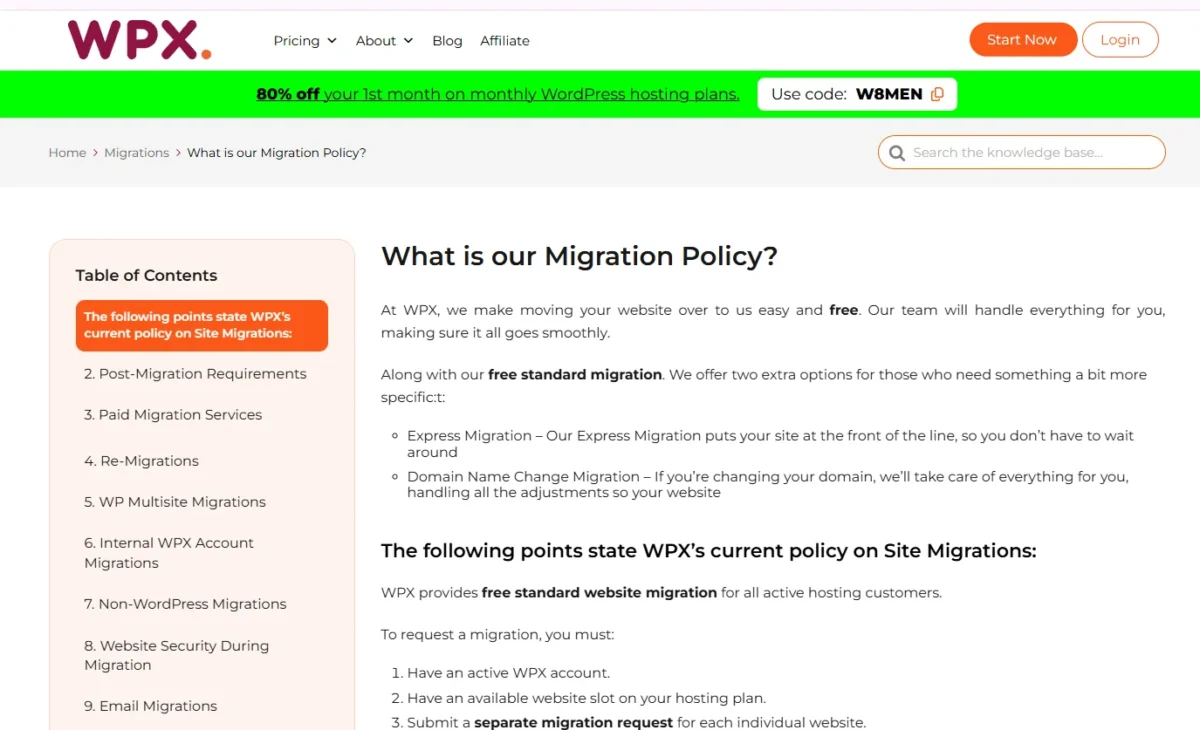
Task: View the Non-WordPress Migrations section
Action: point(186,604)
